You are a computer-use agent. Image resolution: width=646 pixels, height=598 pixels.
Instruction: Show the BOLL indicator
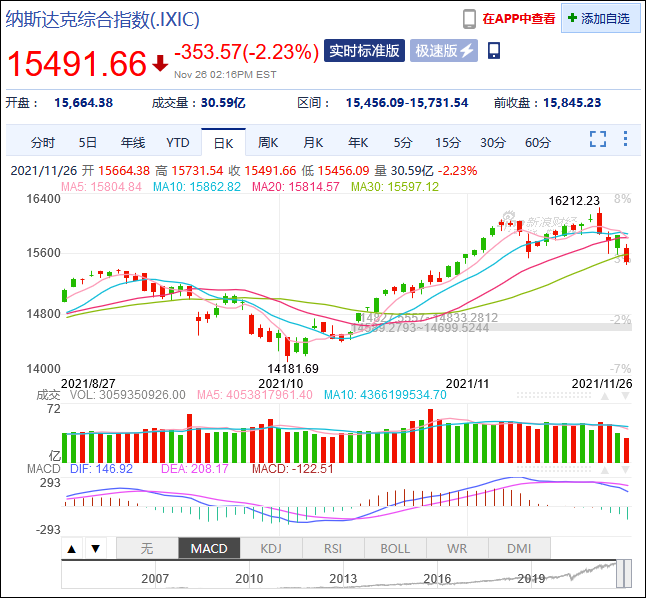(x=395, y=549)
